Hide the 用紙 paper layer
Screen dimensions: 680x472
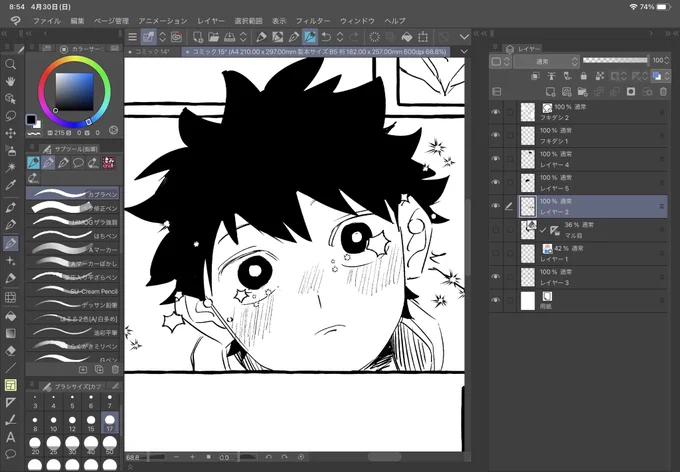[495, 300]
